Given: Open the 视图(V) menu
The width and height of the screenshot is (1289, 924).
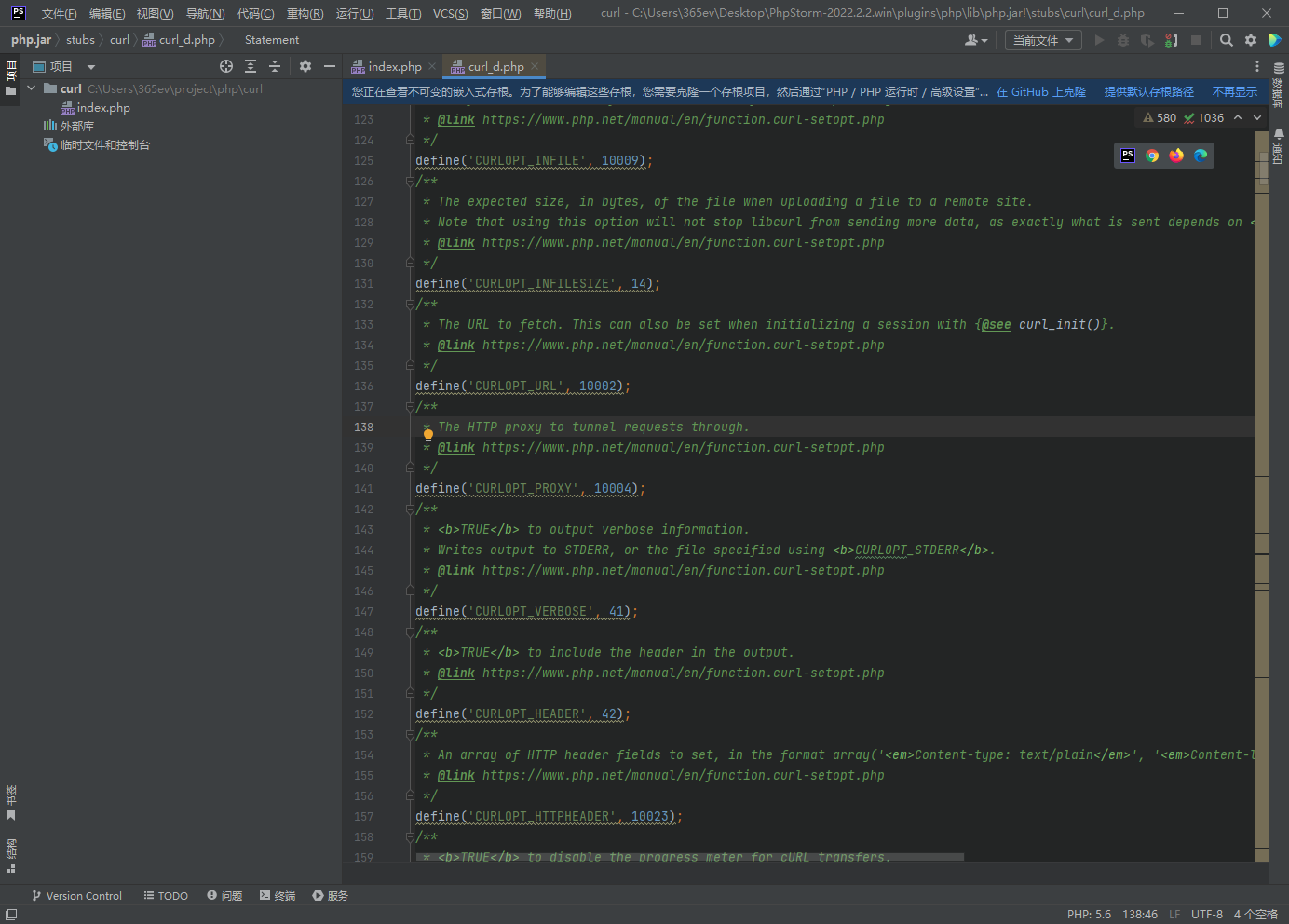Looking at the screenshot, I should click(155, 13).
